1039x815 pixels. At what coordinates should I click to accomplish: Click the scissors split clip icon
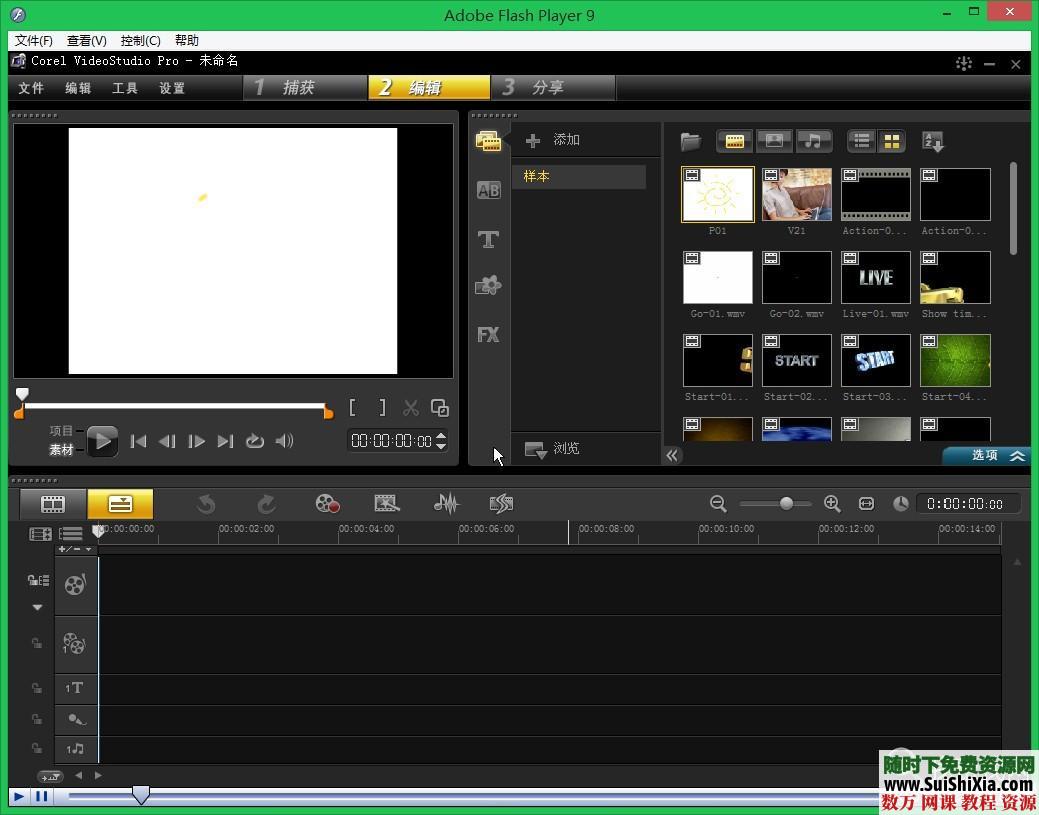pos(410,408)
